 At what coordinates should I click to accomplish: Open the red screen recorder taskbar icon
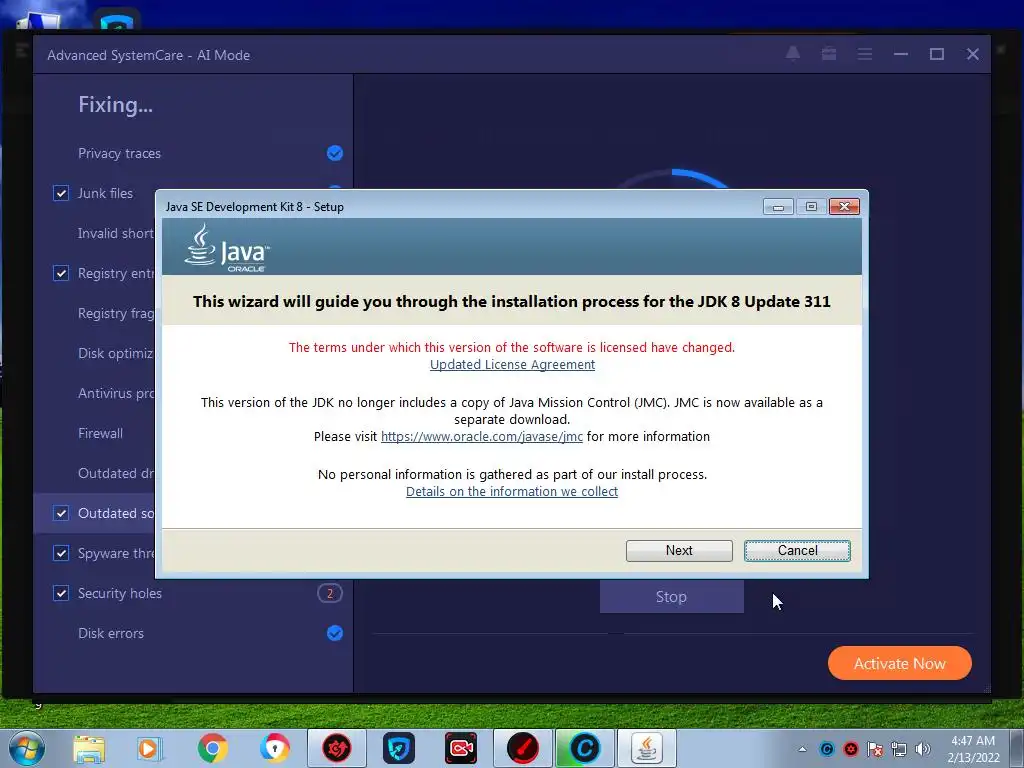[460, 748]
